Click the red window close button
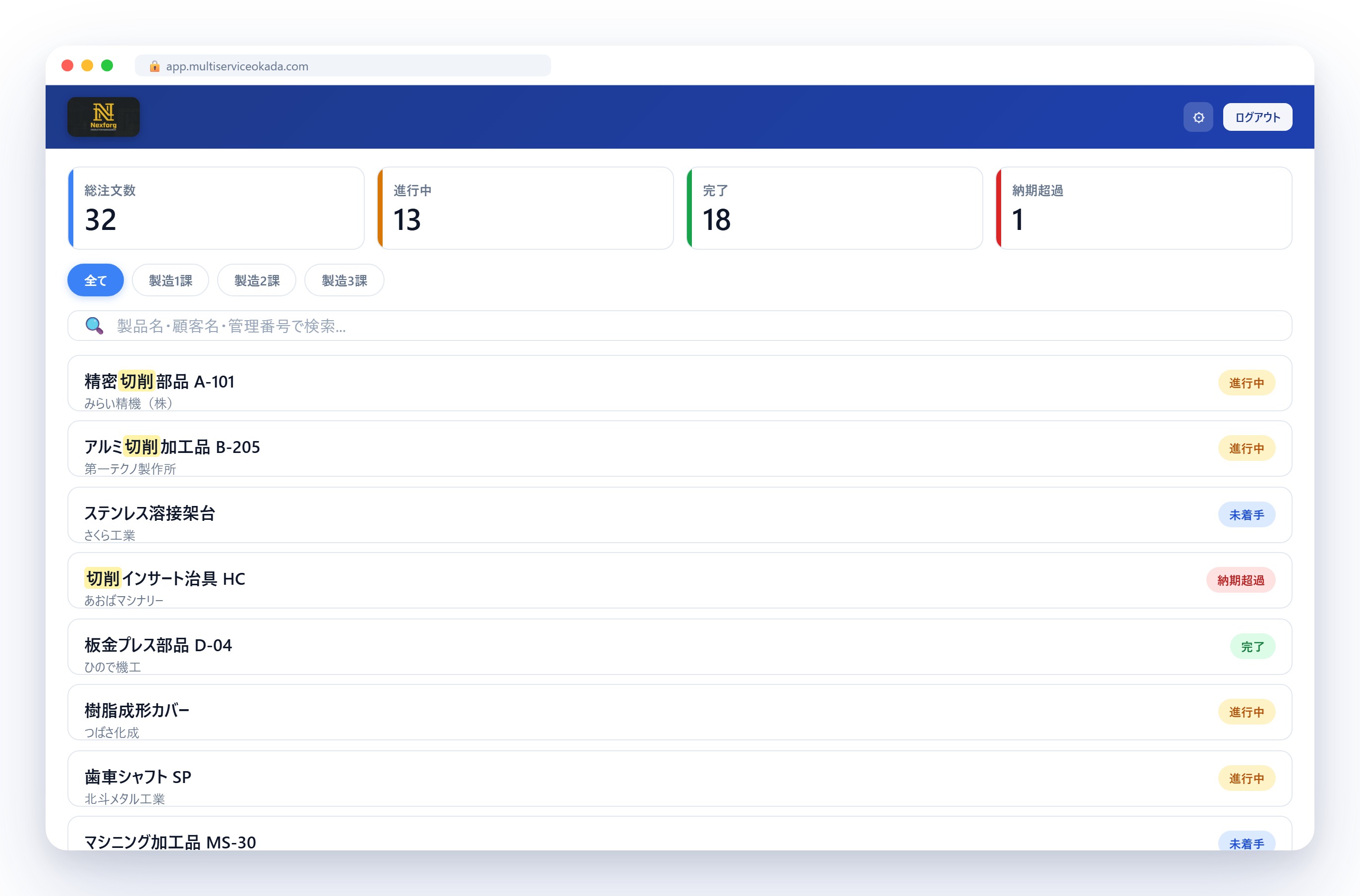 pyautogui.click(x=67, y=66)
